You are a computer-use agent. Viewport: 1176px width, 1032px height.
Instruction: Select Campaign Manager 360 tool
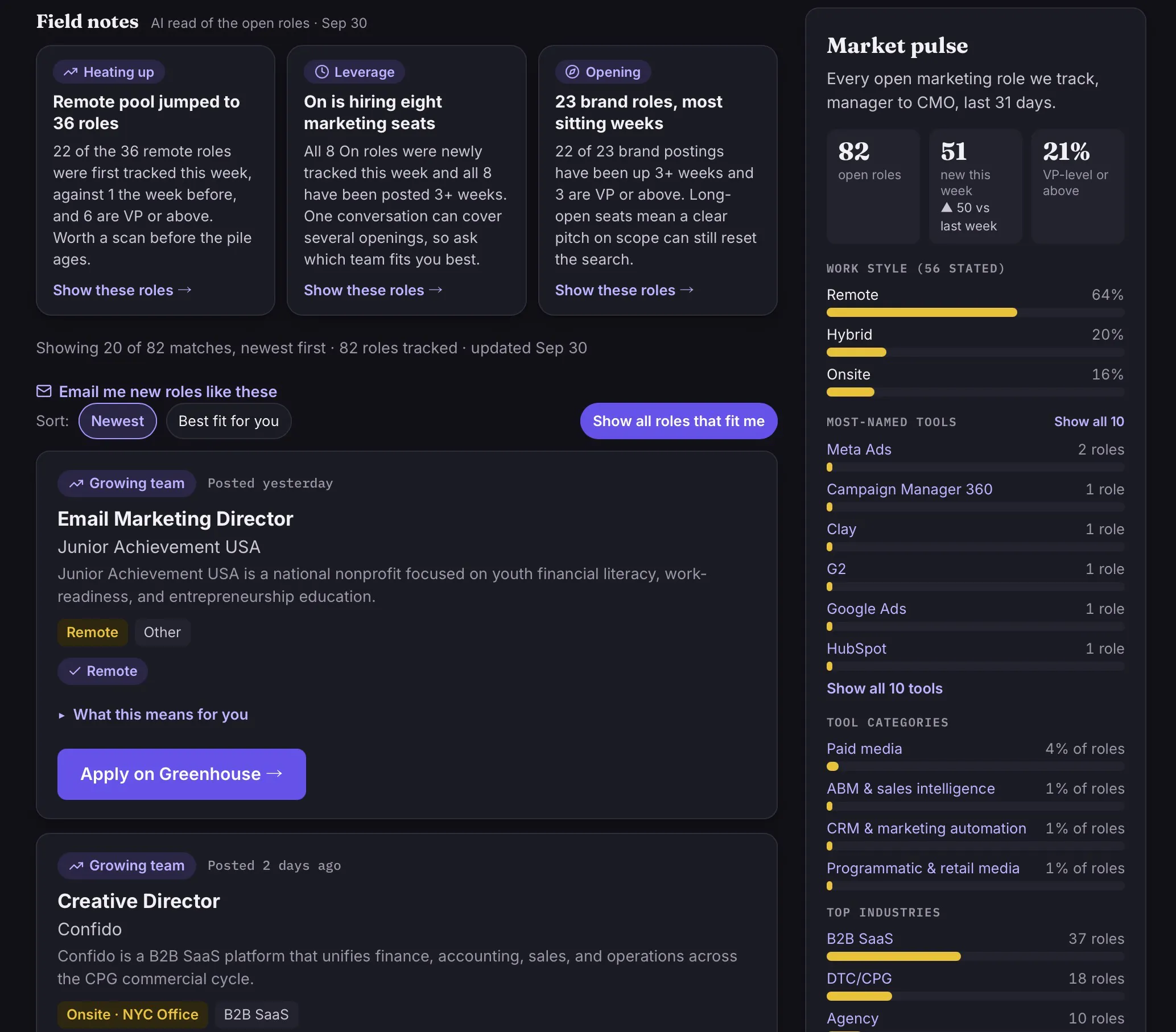pos(909,489)
